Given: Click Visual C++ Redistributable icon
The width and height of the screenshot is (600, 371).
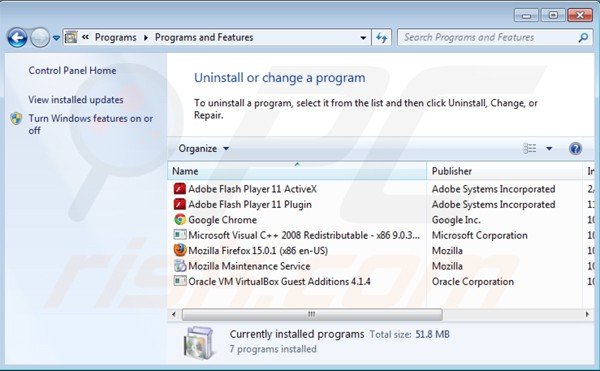Looking at the screenshot, I should (x=179, y=234).
